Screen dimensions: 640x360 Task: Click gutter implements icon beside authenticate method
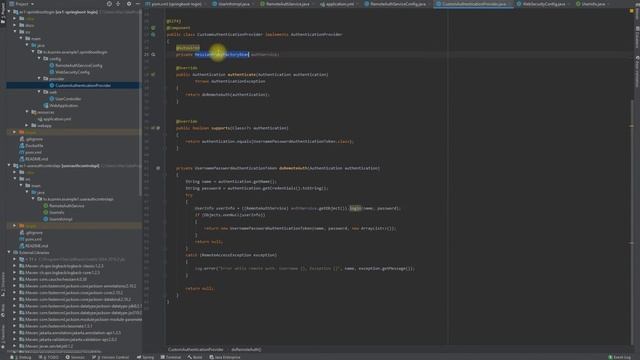click(153, 75)
